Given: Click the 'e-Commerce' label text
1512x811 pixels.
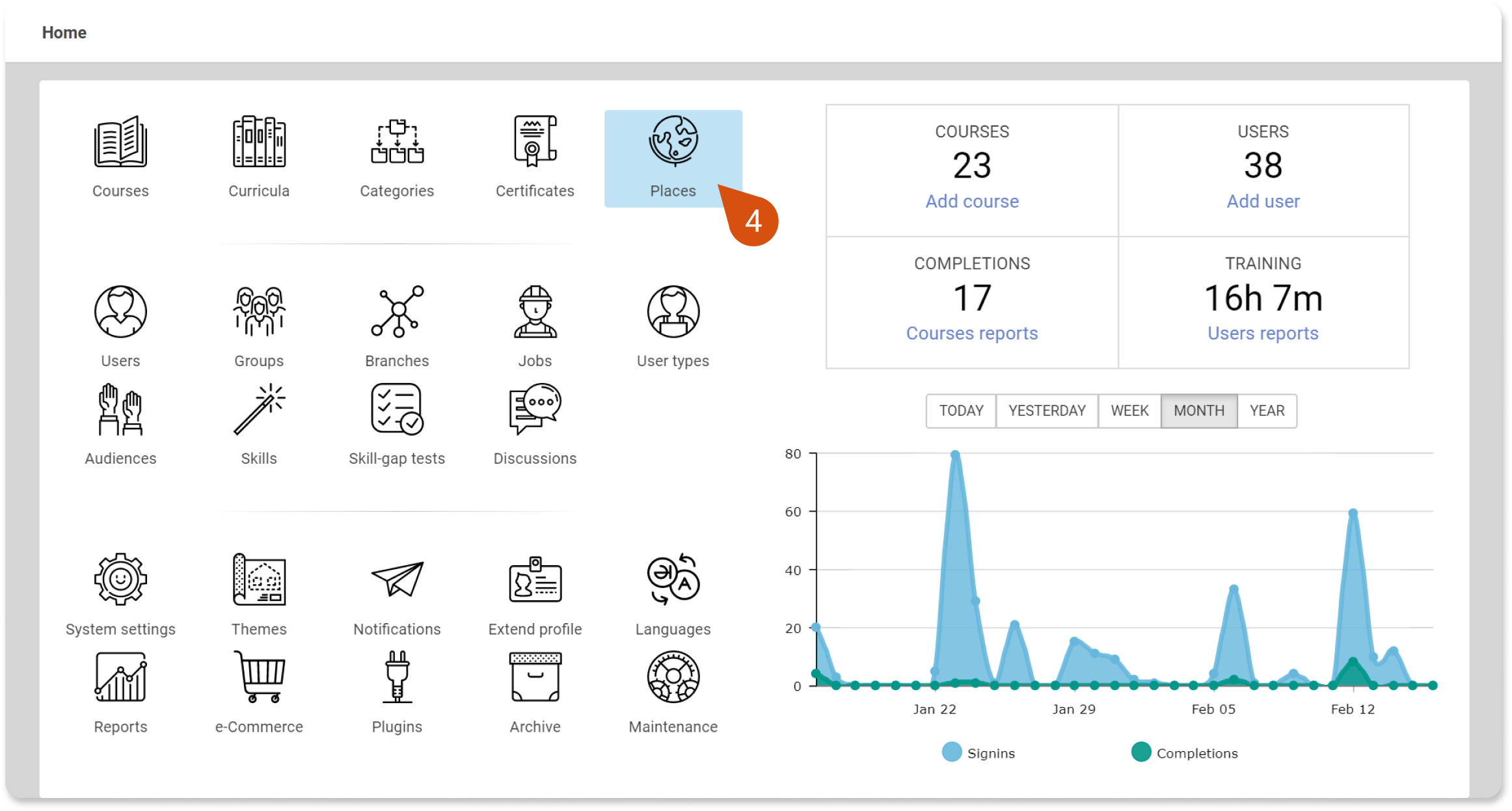Looking at the screenshot, I should [259, 727].
